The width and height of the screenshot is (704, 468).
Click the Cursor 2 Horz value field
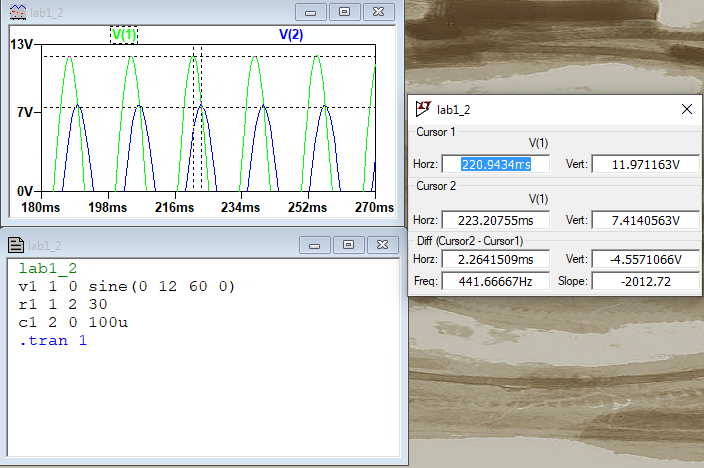click(x=495, y=220)
